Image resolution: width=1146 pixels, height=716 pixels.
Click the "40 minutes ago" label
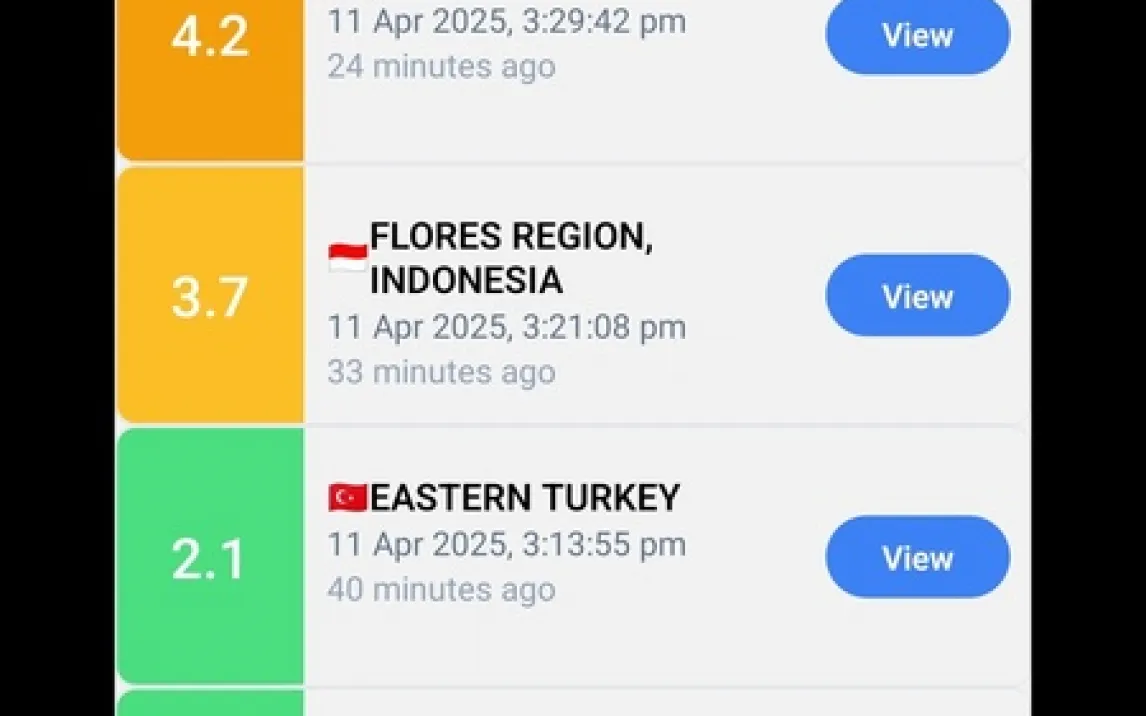pyautogui.click(x=441, y=589)
